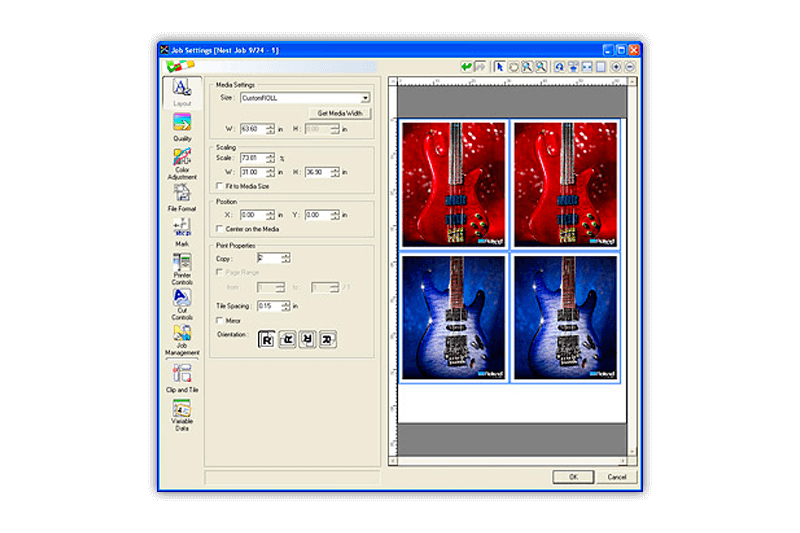The width and height of the screenshot is (800, 533).
Task: Click the Get Media Width button
Action: 338,114
